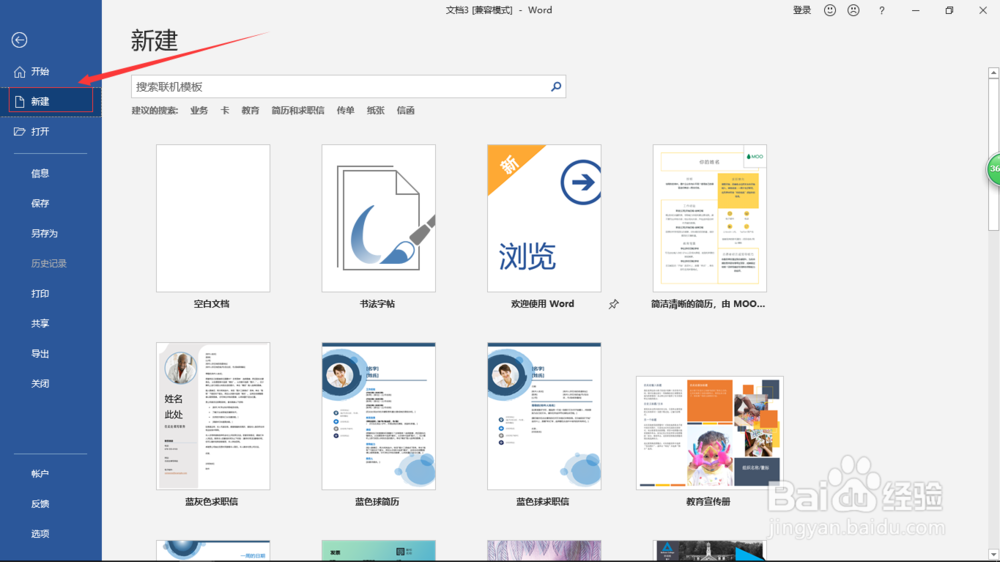Open 共享 in the sidebar
This screenshot has height=562, width=1000.
tap(40, 323)
